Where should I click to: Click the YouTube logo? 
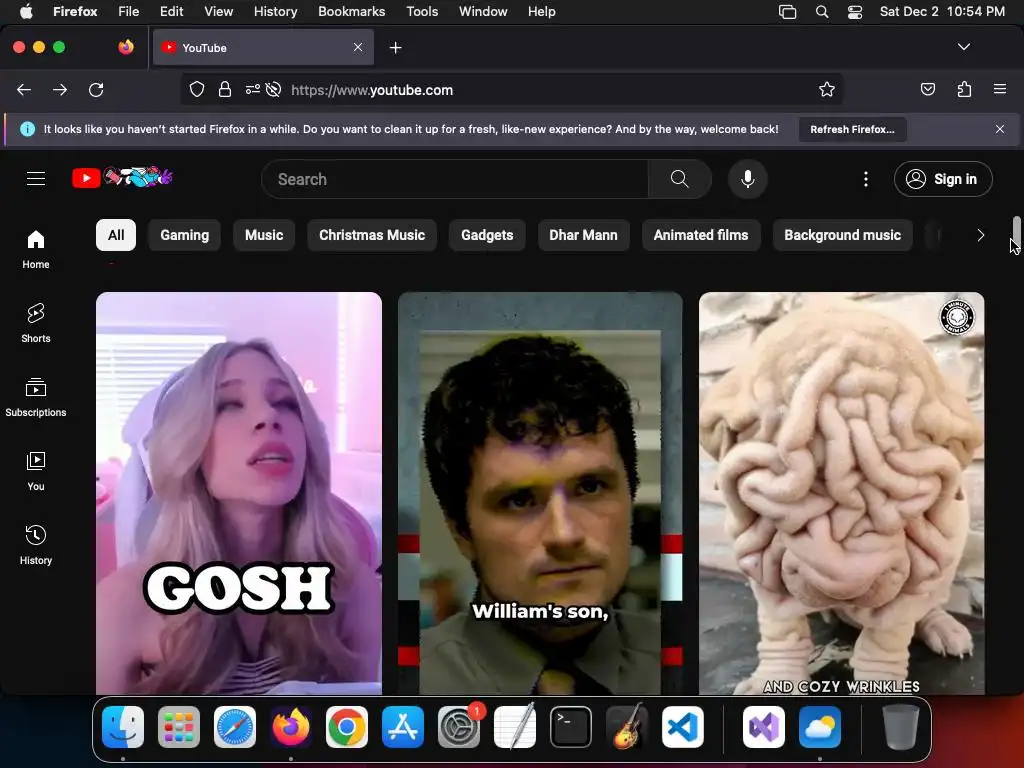pyautogui.click(x=122, y=178)
